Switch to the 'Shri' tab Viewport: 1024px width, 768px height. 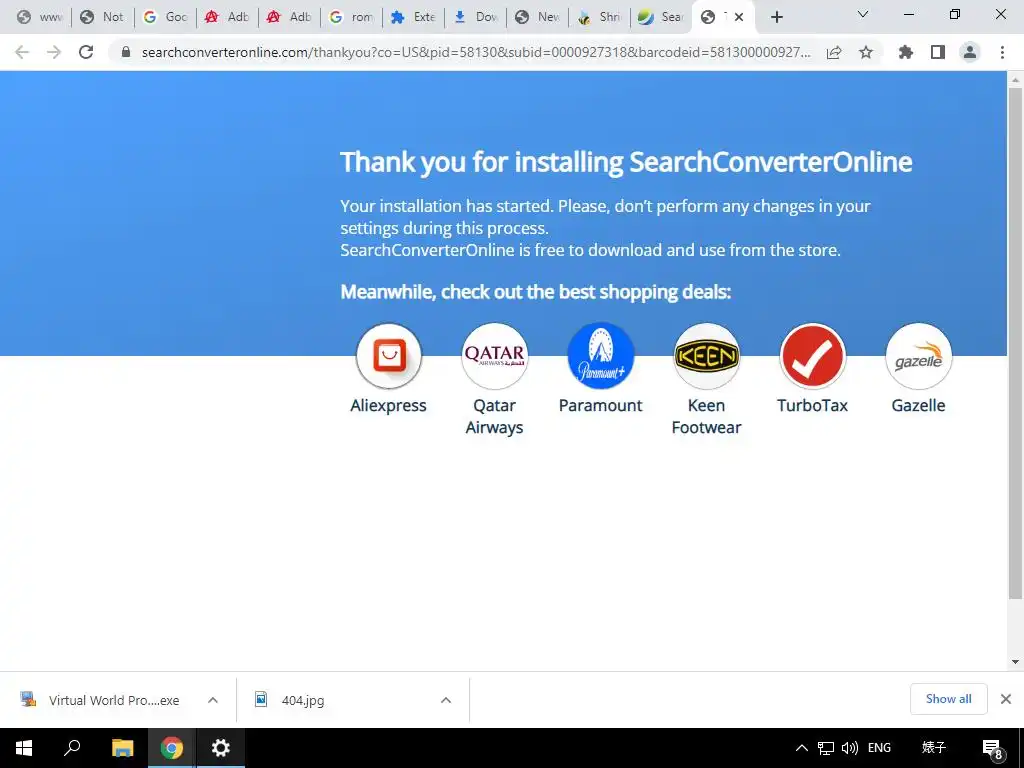click(x=600, y=17)
